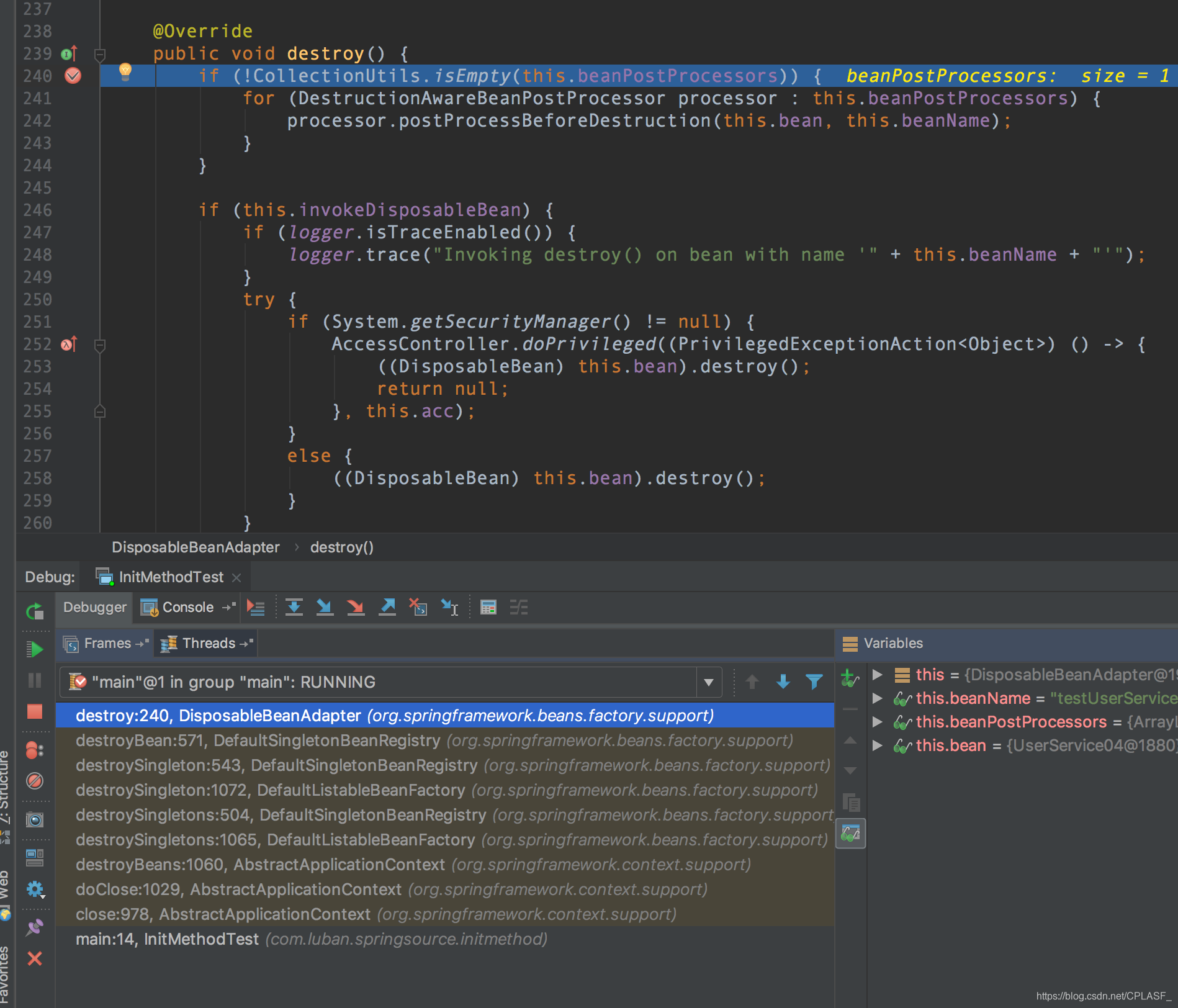Viewport: 1178px width, 1008px height.
Task: Open debugger settings gear menu
Action: (x=35, y=889)
